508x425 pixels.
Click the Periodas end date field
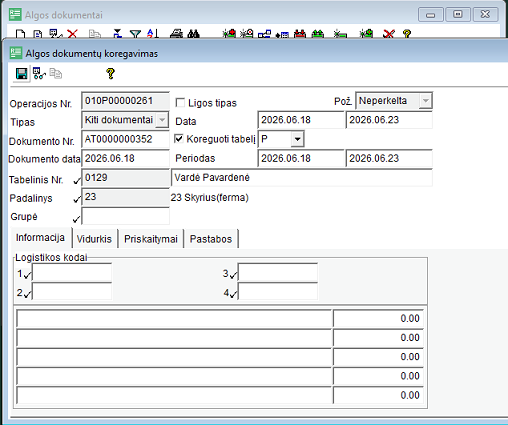tap(389, 158)
